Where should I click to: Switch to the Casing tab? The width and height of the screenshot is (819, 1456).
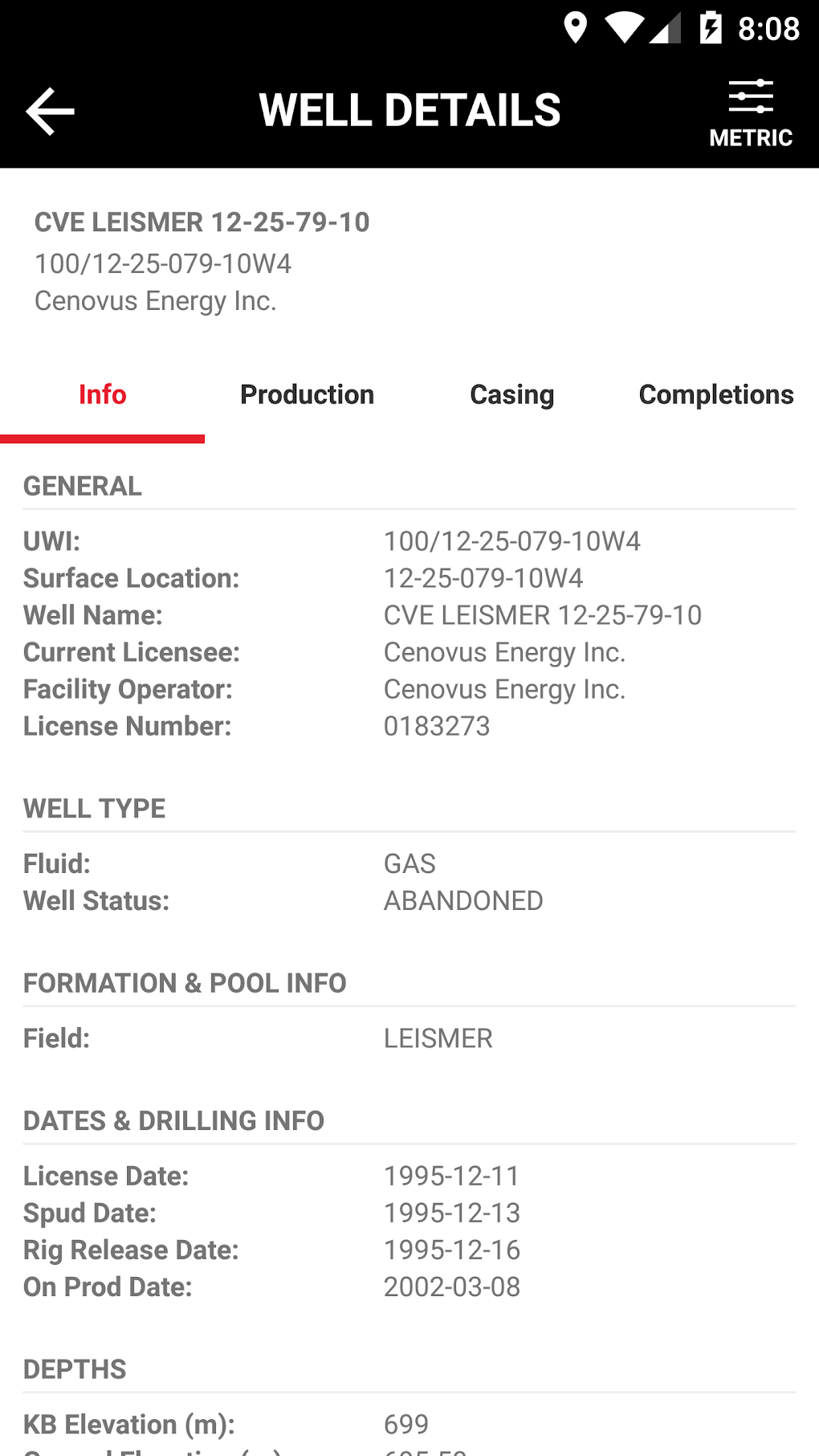[511, 395]
